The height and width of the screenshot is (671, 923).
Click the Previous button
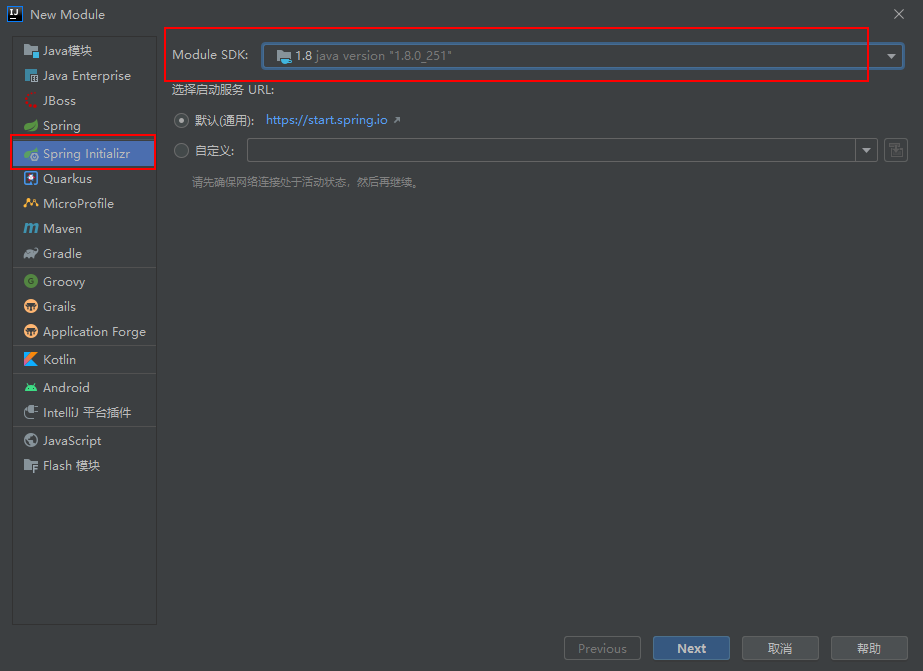coord(602,648)
